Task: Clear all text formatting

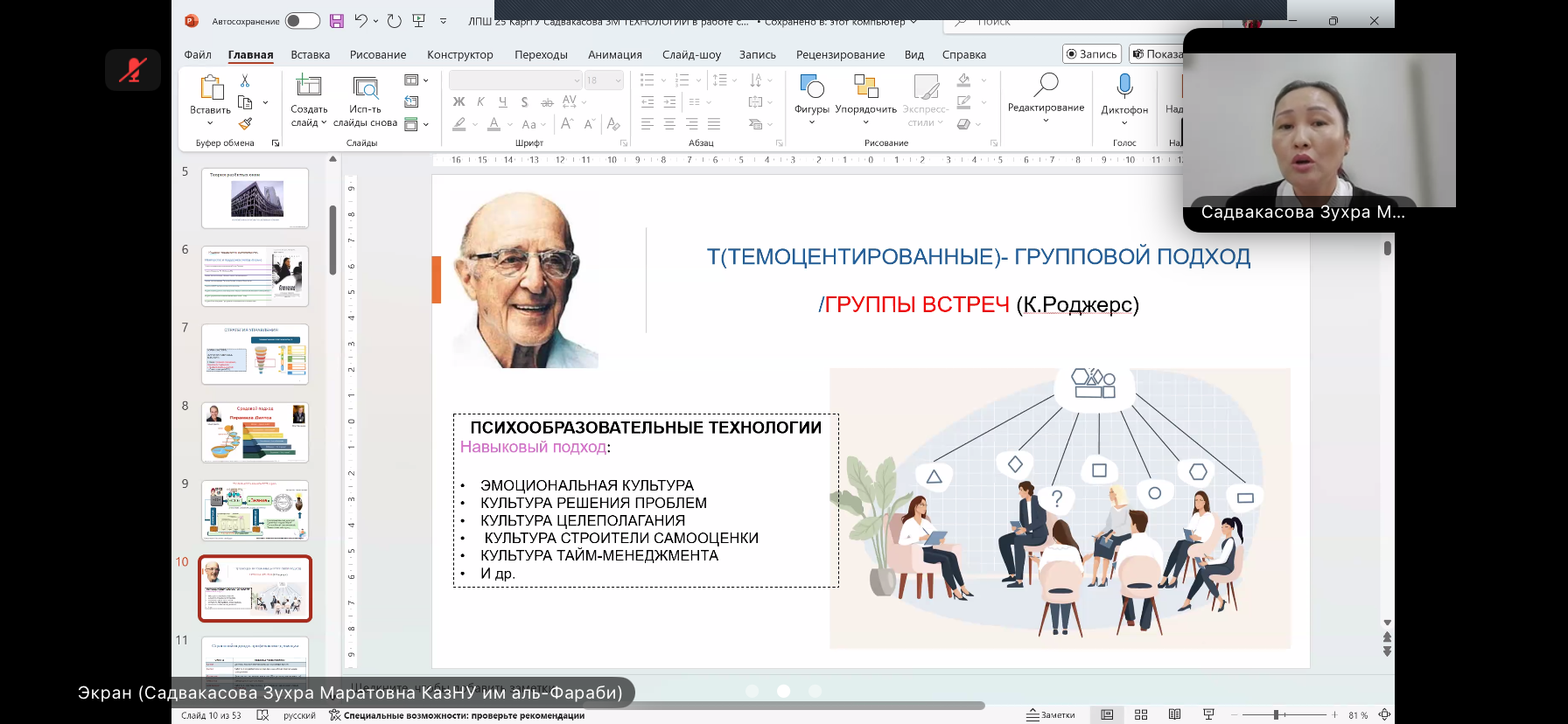Action: point(613,124)
